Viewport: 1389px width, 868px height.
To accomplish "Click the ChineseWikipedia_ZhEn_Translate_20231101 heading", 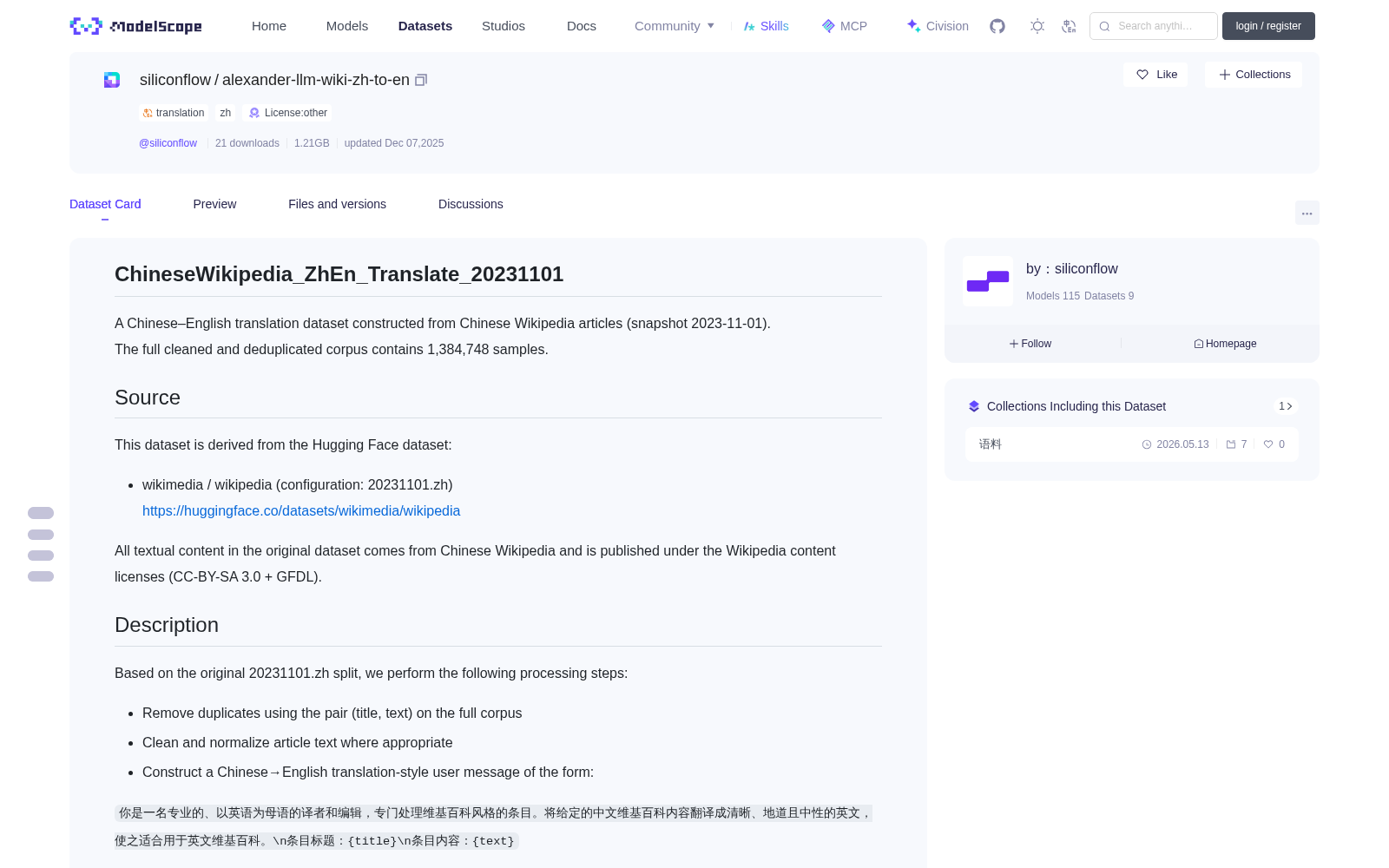I will click(339, 274).
